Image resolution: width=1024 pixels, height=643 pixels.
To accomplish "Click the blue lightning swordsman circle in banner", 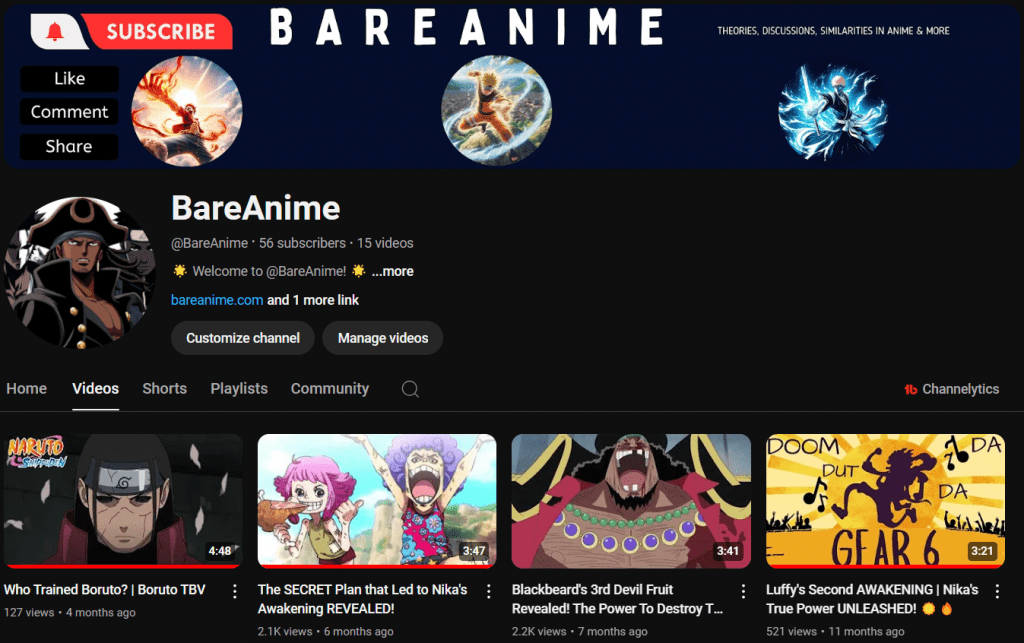I will 833,112.
